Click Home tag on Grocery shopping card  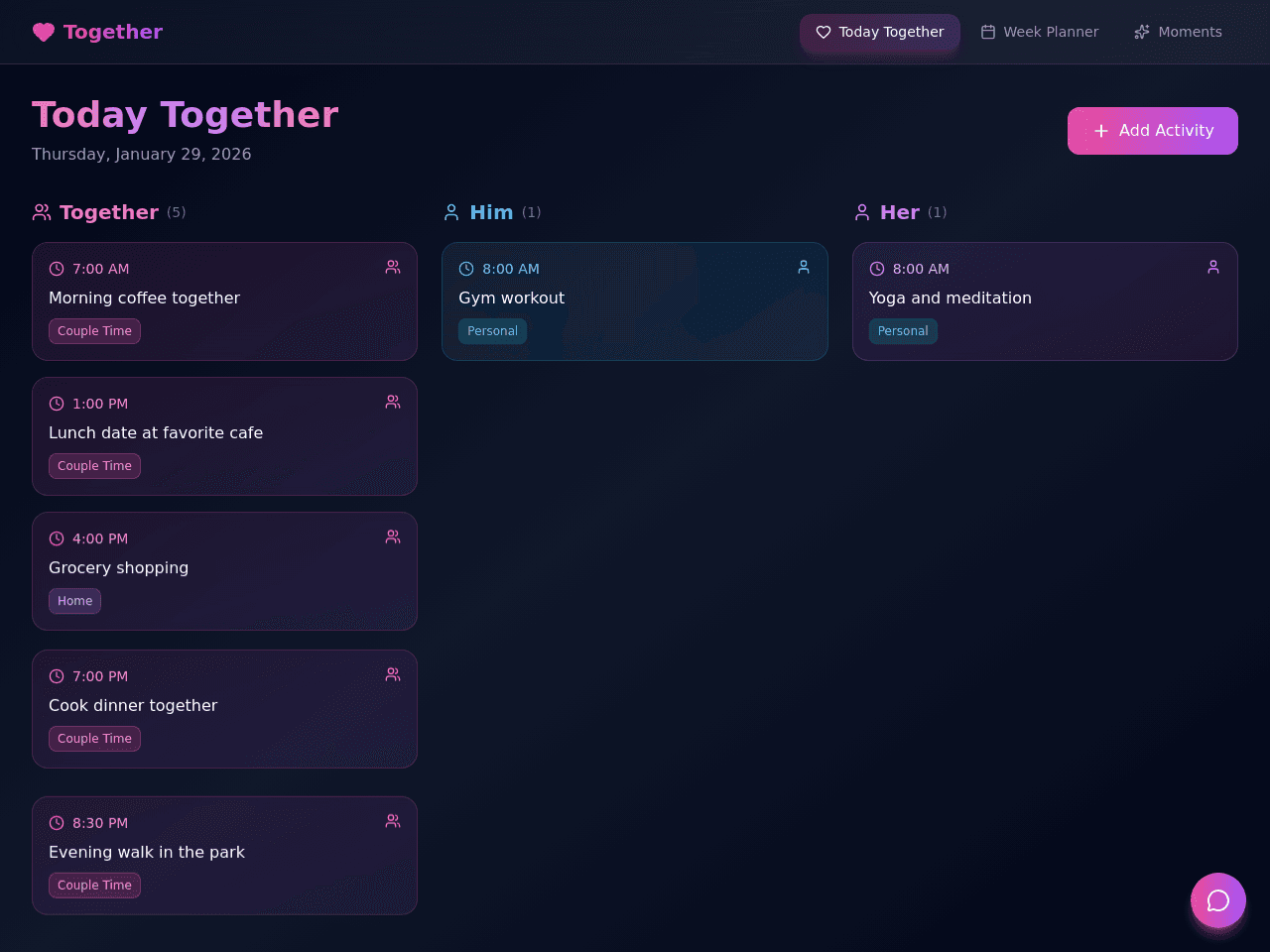74,601
